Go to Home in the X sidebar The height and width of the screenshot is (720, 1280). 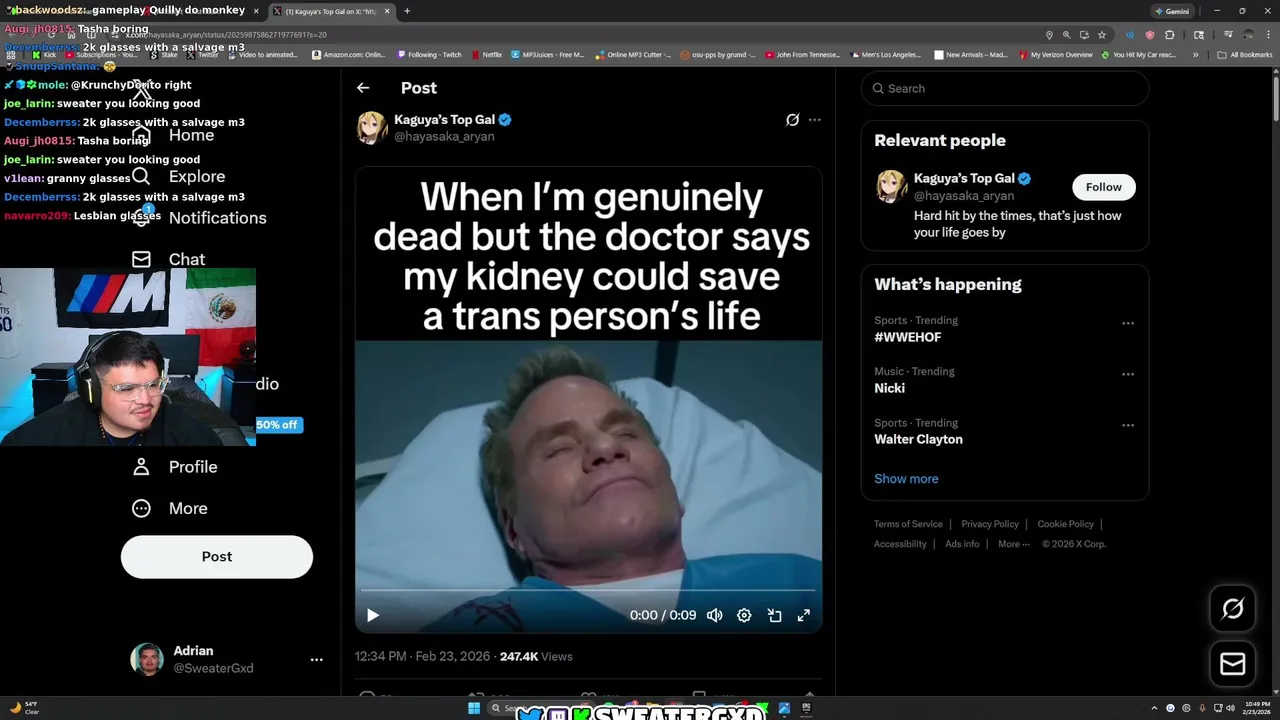click(x=191, y=135)
